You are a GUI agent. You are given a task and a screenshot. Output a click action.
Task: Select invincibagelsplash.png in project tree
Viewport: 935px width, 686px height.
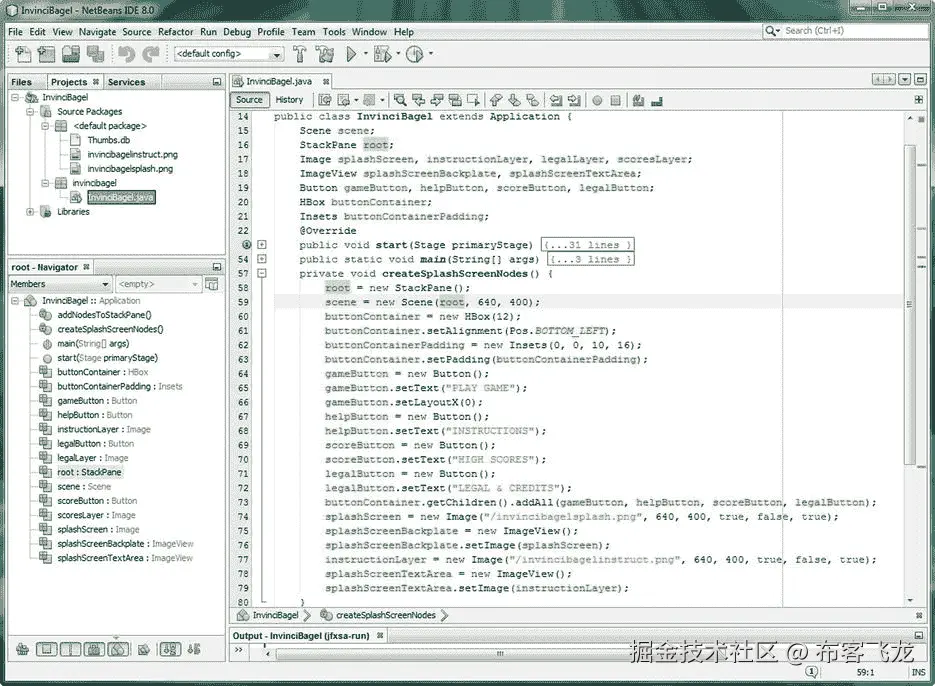(130, 169)
